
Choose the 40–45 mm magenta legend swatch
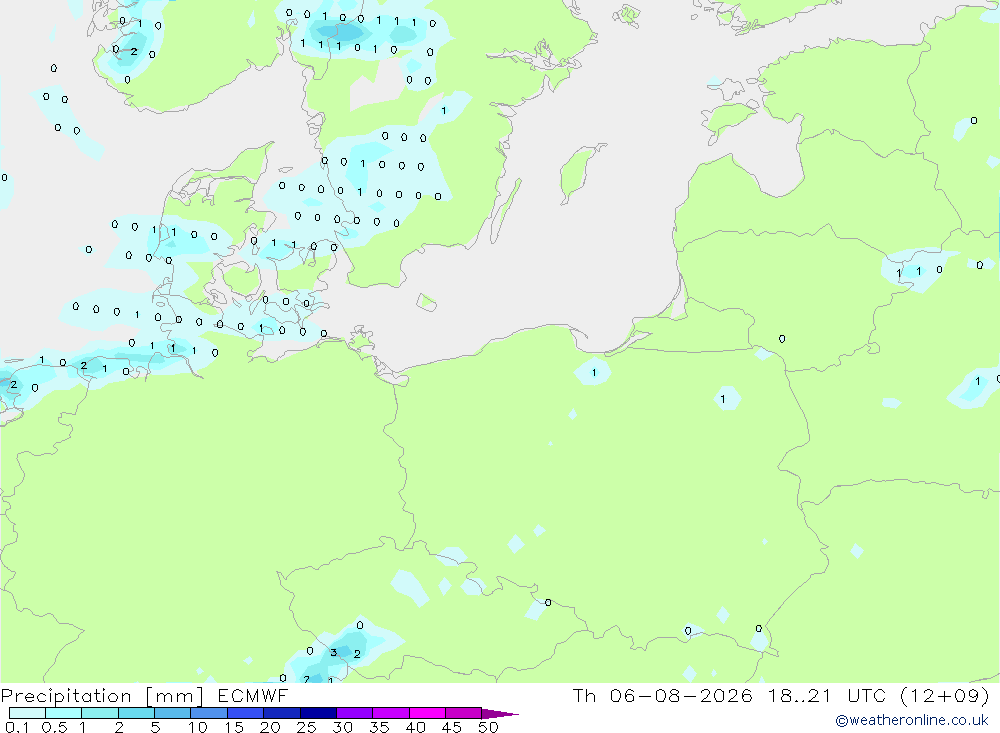tap(427, 713)
